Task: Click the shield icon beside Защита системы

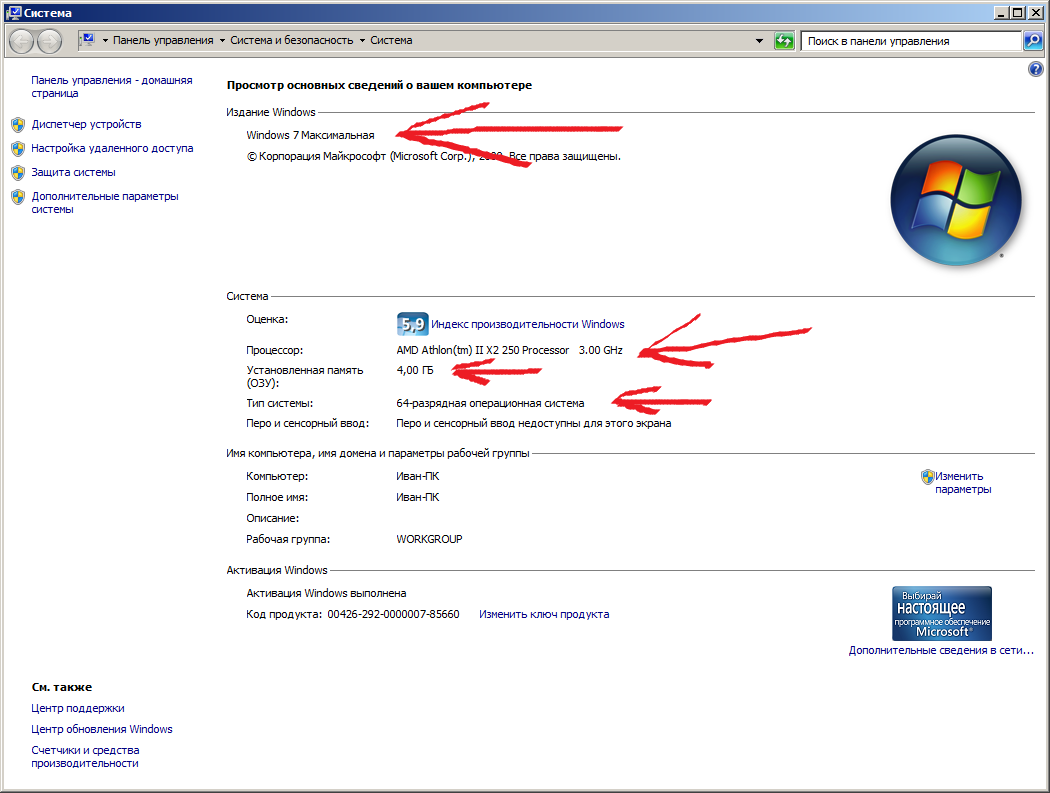Action: [18, 173]
